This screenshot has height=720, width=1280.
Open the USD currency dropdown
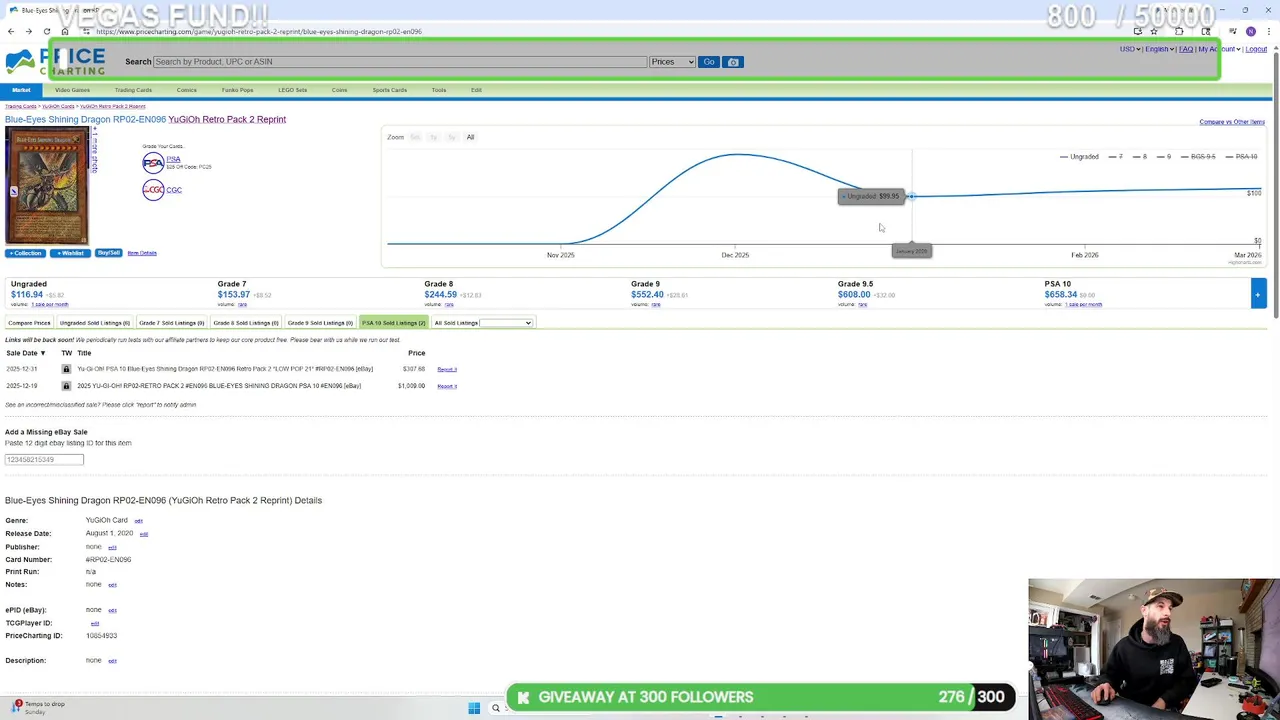click(x=1130, y=49)
